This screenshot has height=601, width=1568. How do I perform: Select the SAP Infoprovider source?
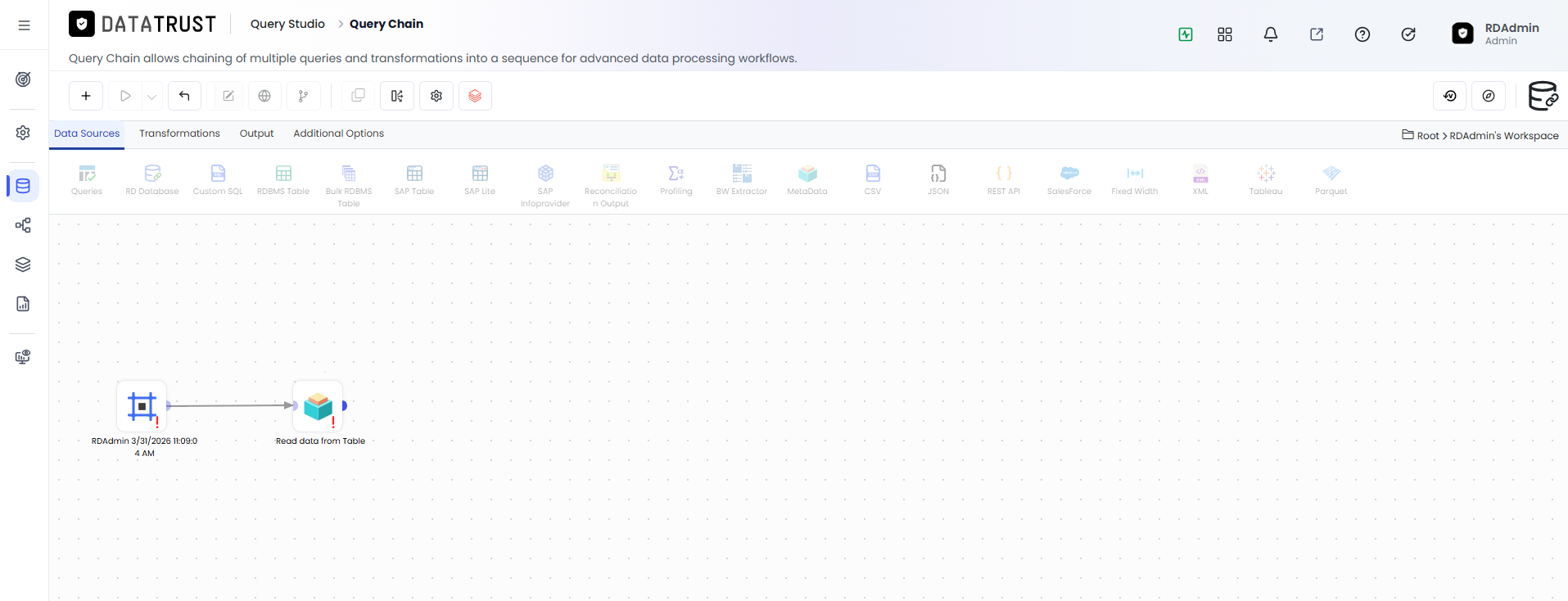545,186
